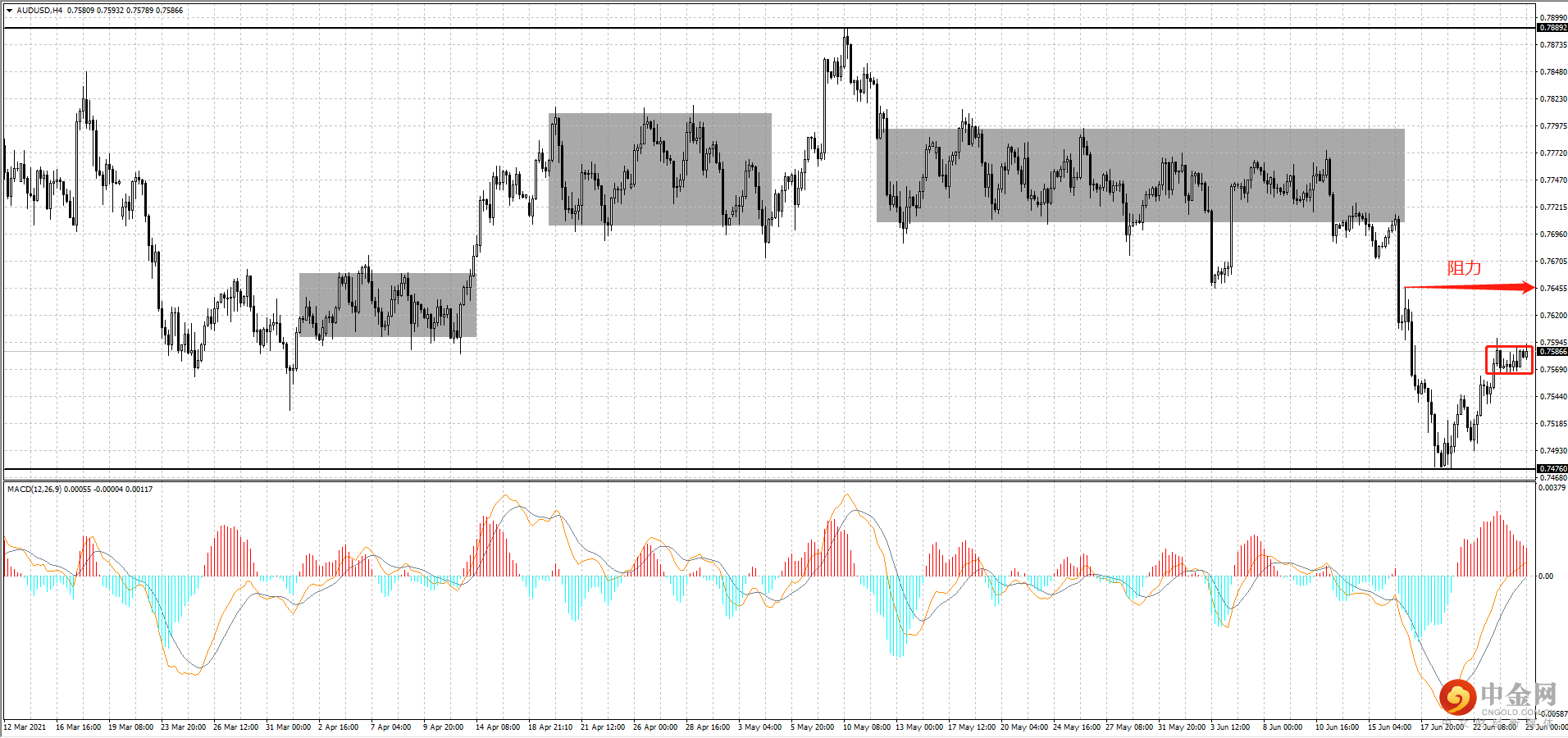Click the 27 May 08:00 time label
Screen dimensions: 1568x738
click(1129, 727)
